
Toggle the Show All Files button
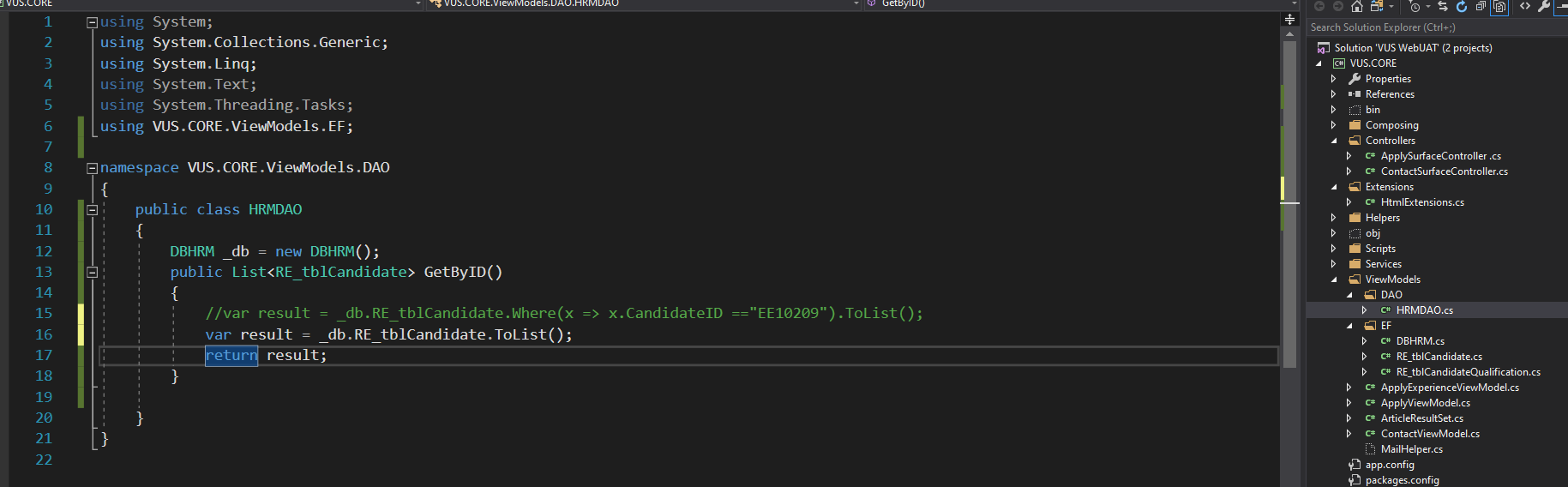pos(1499,7)
